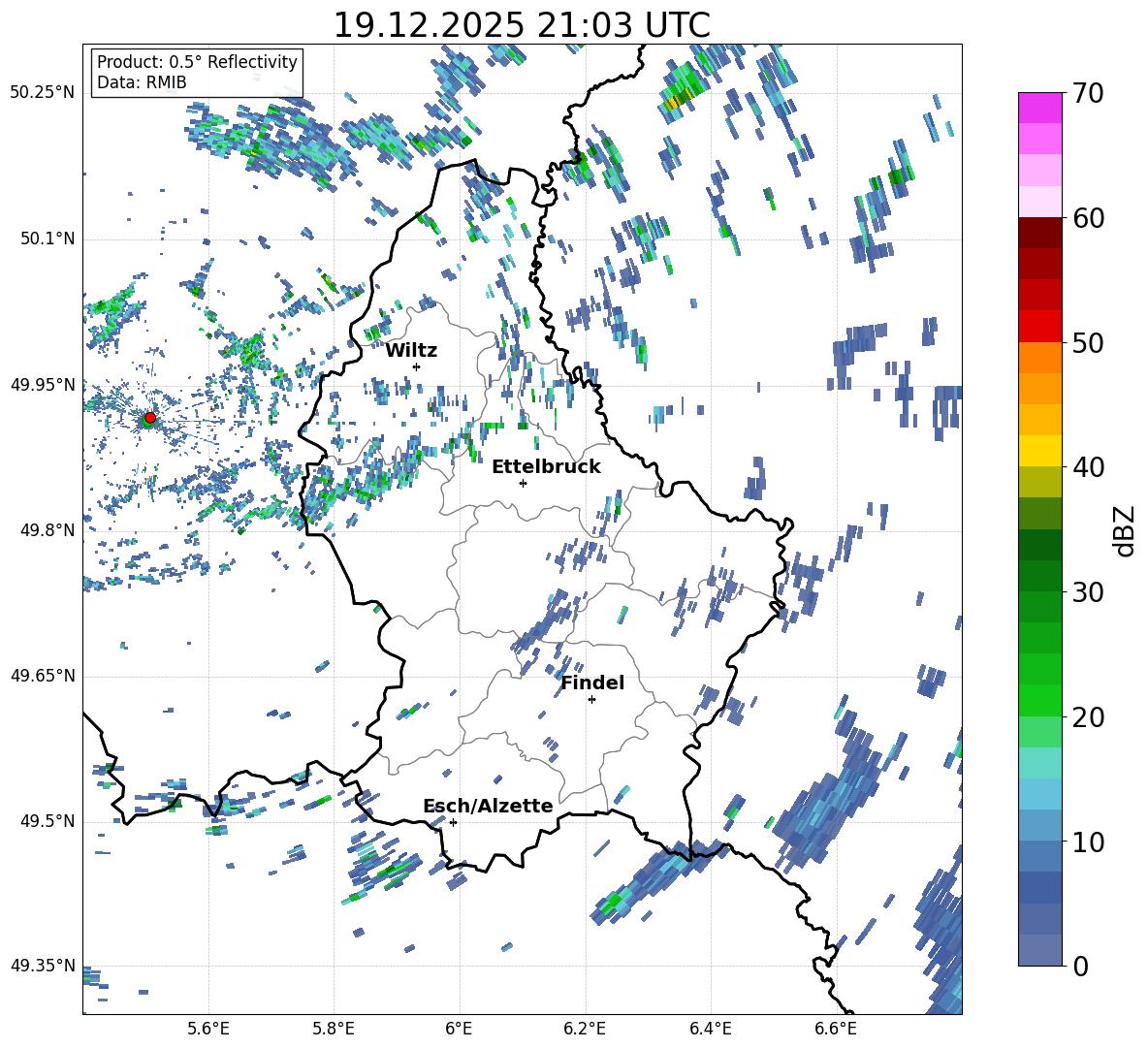
Task: Pick the bright green swatch at 20 dBZ
Action: pos(1040,700)
